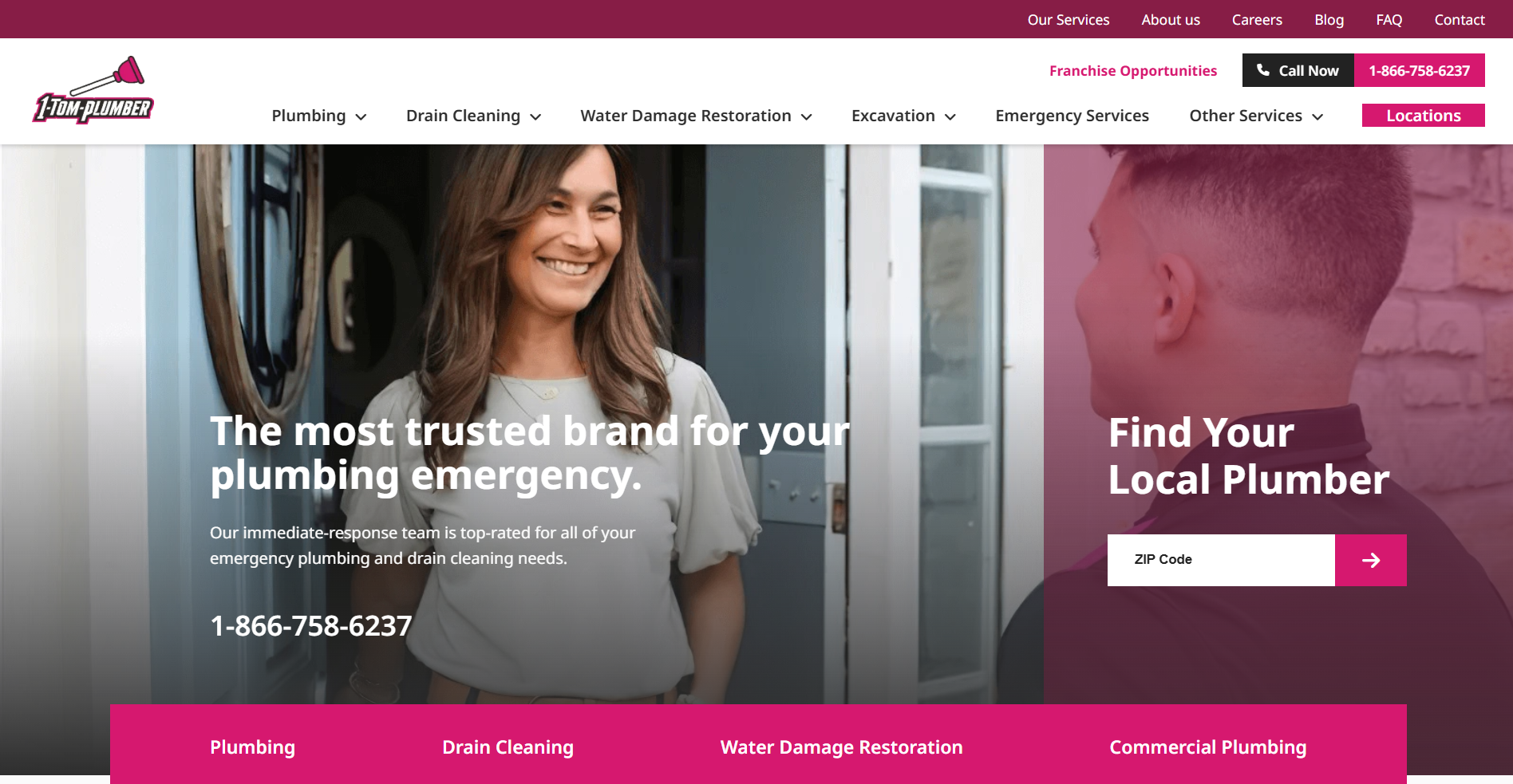Viewport: 1513px width, 784px height.
Task: Open the FAQ link
Action: pyautogui.click(x=1389, y=20)
